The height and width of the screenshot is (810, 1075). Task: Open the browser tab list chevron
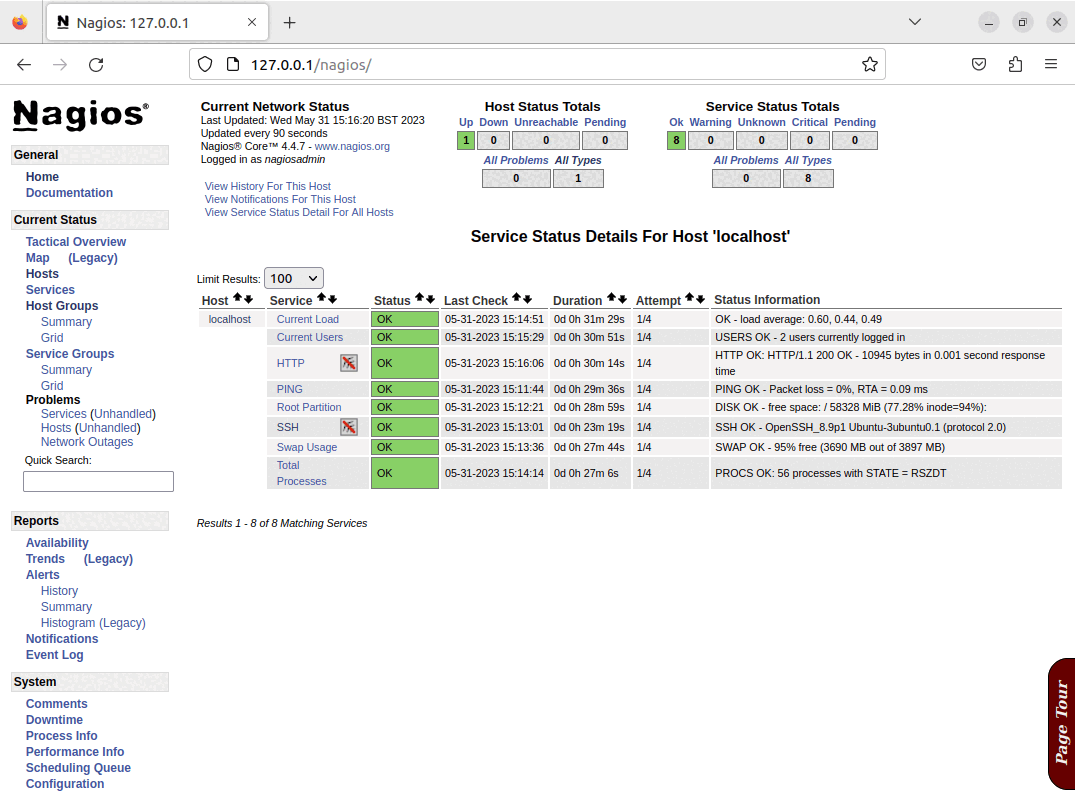(x=914, y=21)
